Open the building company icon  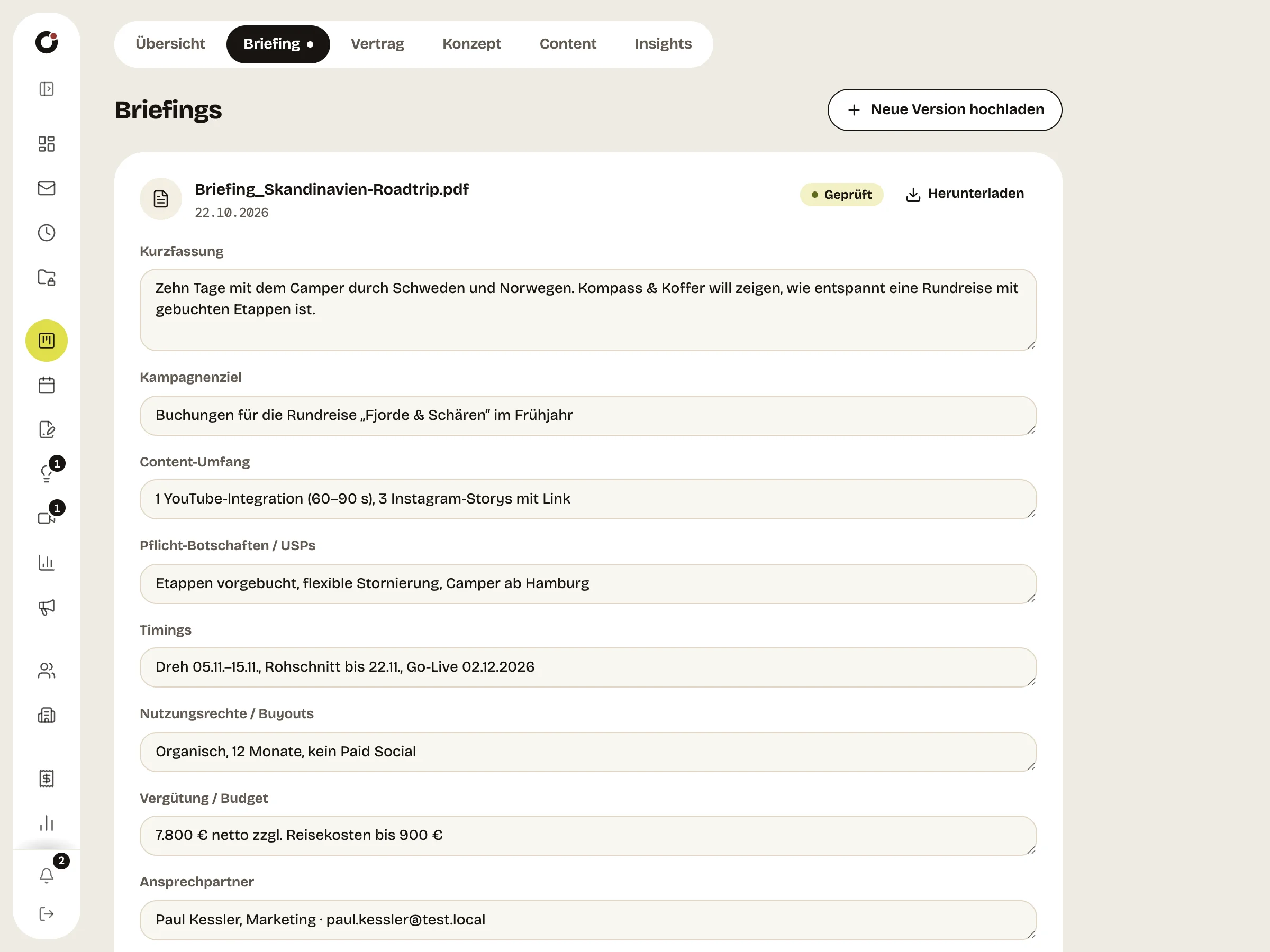click(x=47, y=715)
